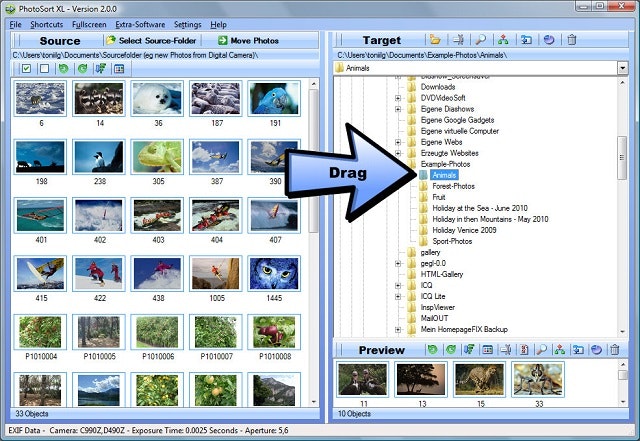Select source thumbnail 191 (blue parrot)
Screen dimensions: 640x441
[274, 98]
